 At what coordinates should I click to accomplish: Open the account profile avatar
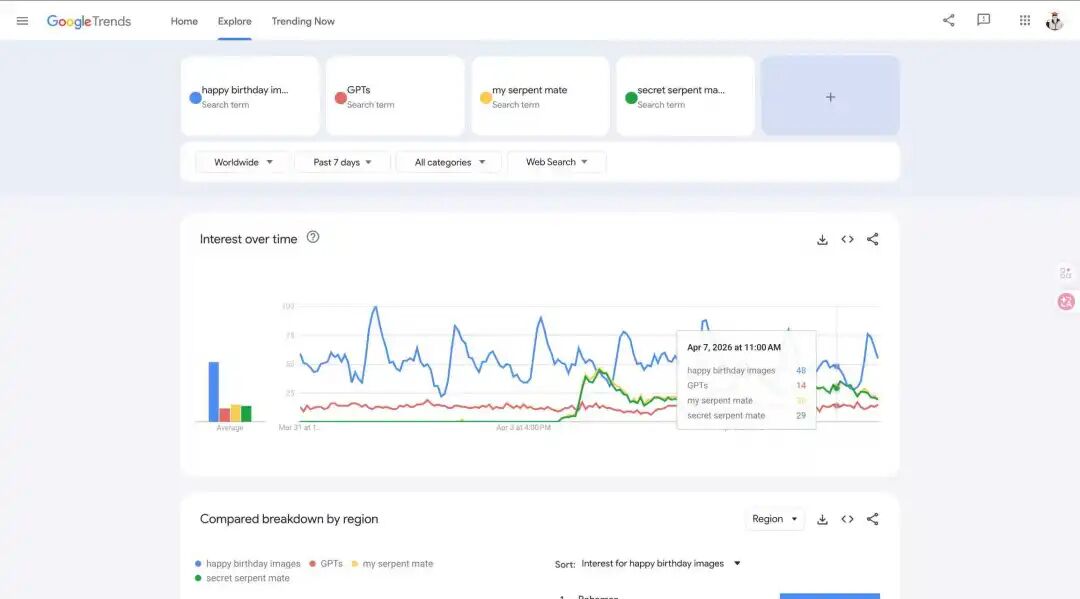click(x=1055, y=21)
